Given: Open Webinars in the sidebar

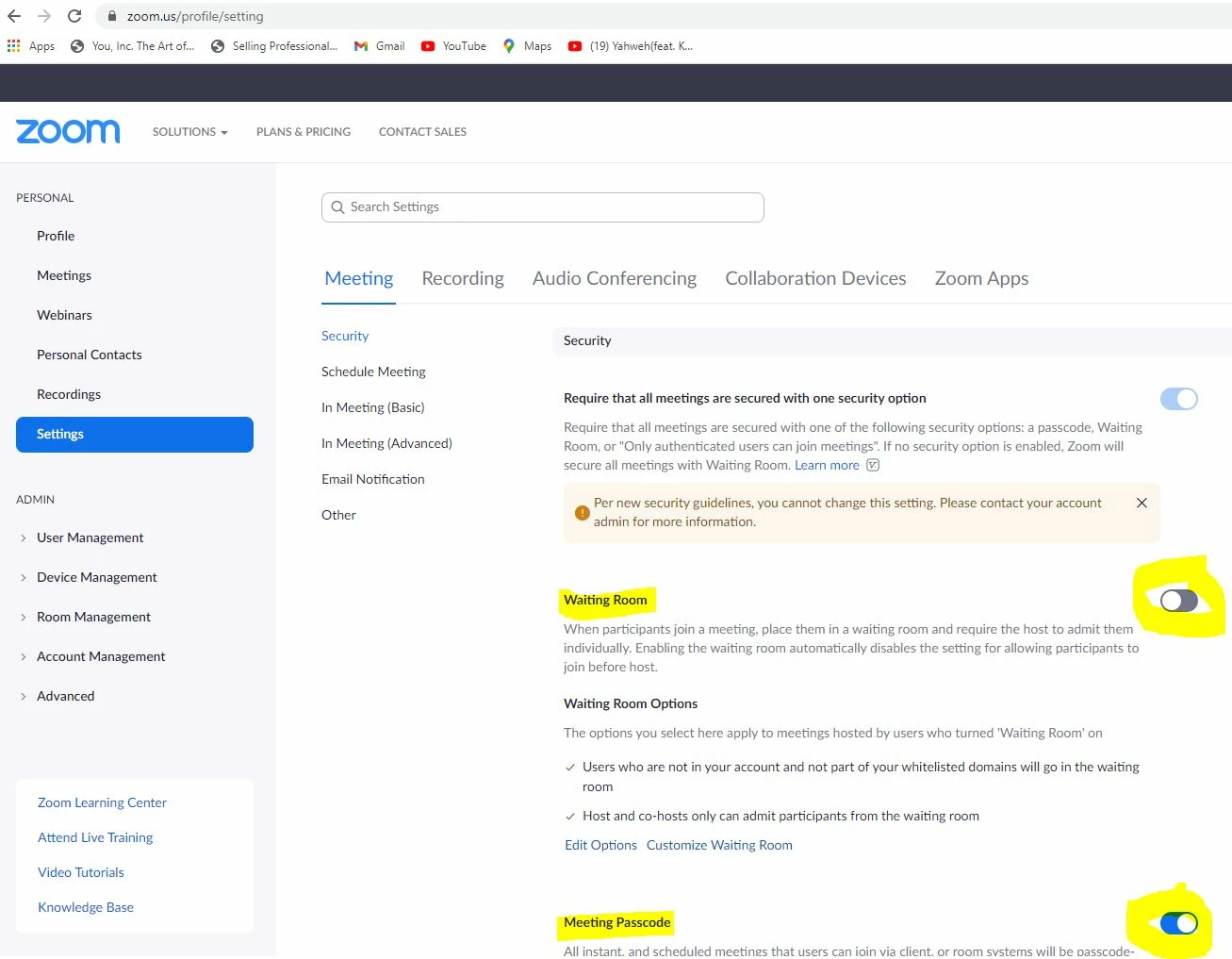Looking at the screenshot, I should 64,315.
